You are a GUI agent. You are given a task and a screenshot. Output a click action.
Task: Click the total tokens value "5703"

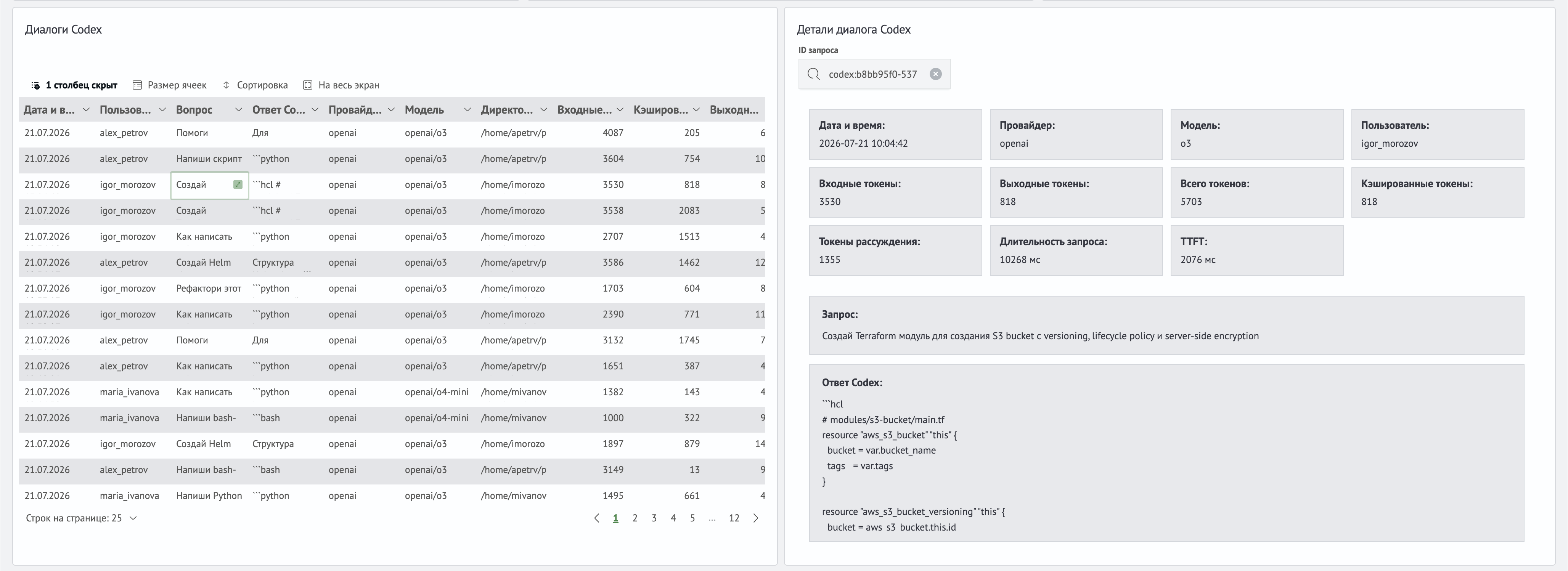coord(1191,202)
